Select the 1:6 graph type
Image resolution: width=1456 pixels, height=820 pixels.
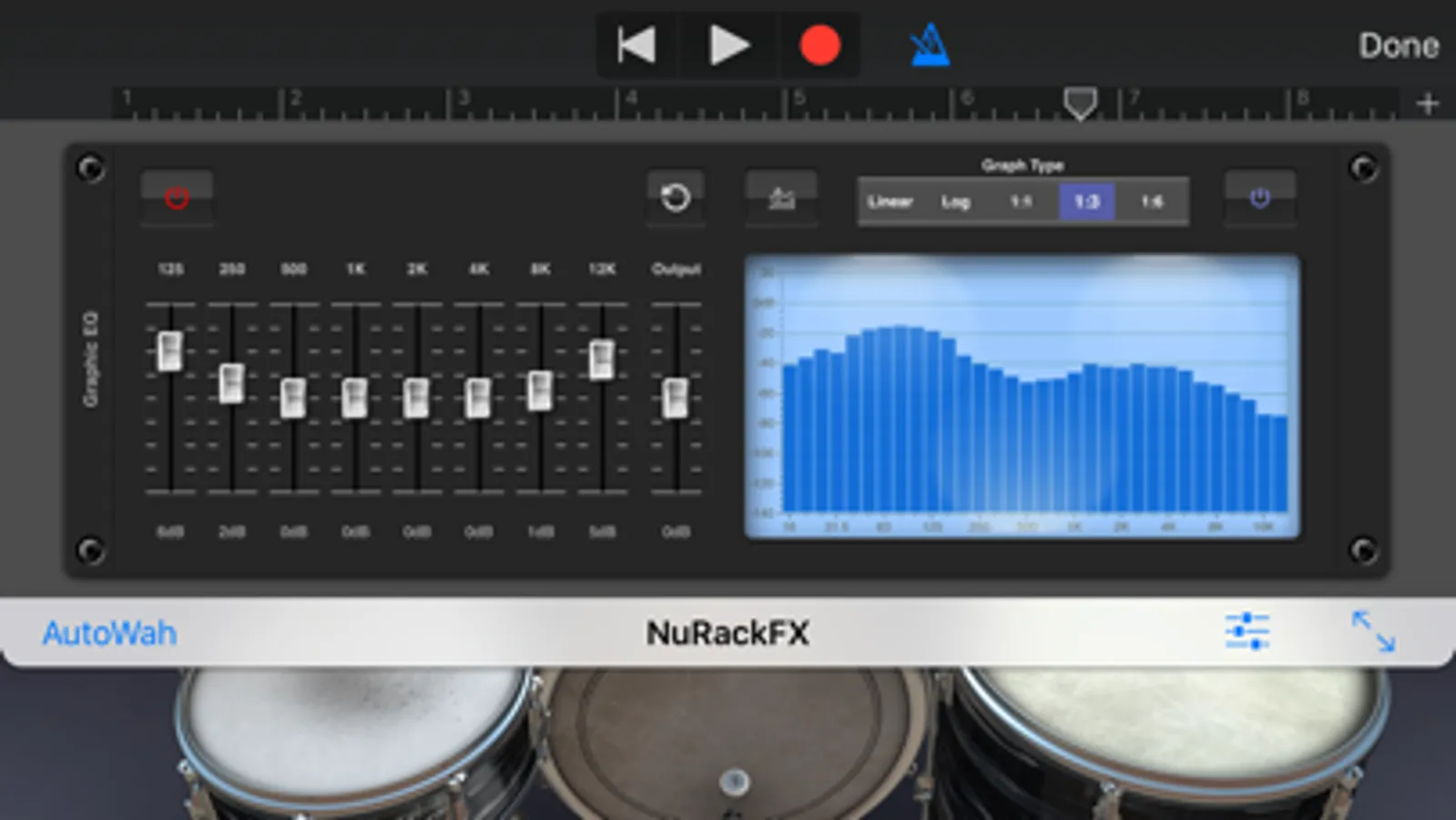point(1152,201)
